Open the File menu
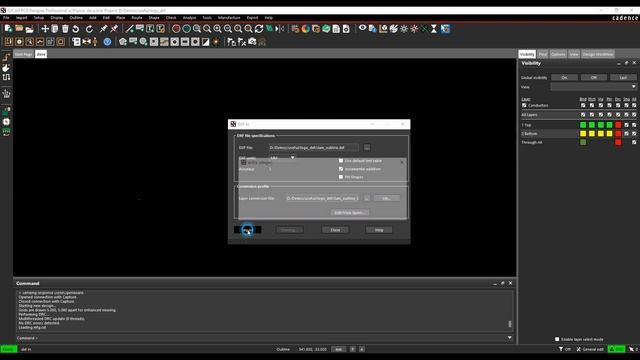This screenshot has height=360, width=640. coord(6,18)
